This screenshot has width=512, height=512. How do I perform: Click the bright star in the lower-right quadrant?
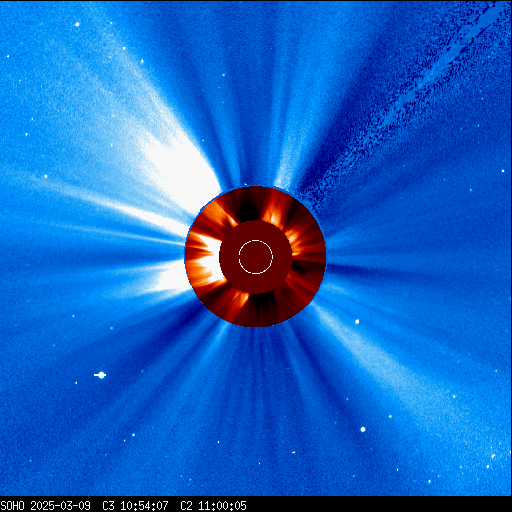point(363,429)
